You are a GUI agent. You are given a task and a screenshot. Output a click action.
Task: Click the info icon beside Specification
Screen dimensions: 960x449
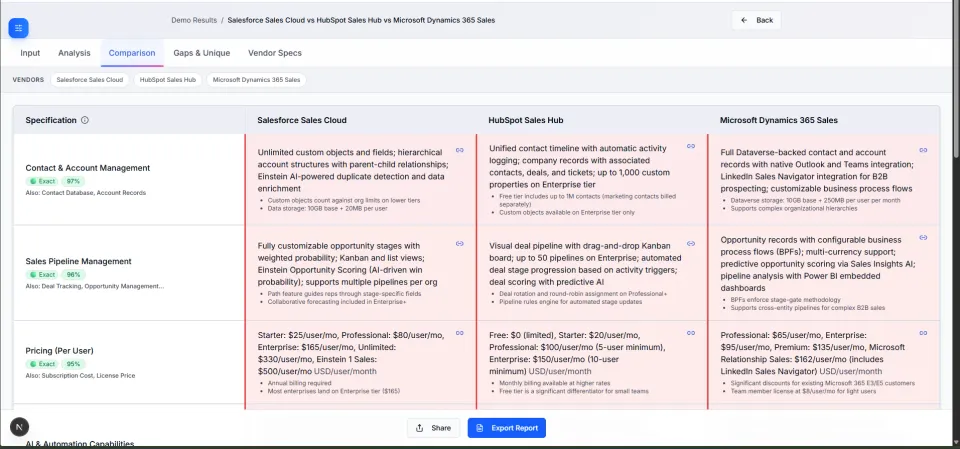(85, 120)
